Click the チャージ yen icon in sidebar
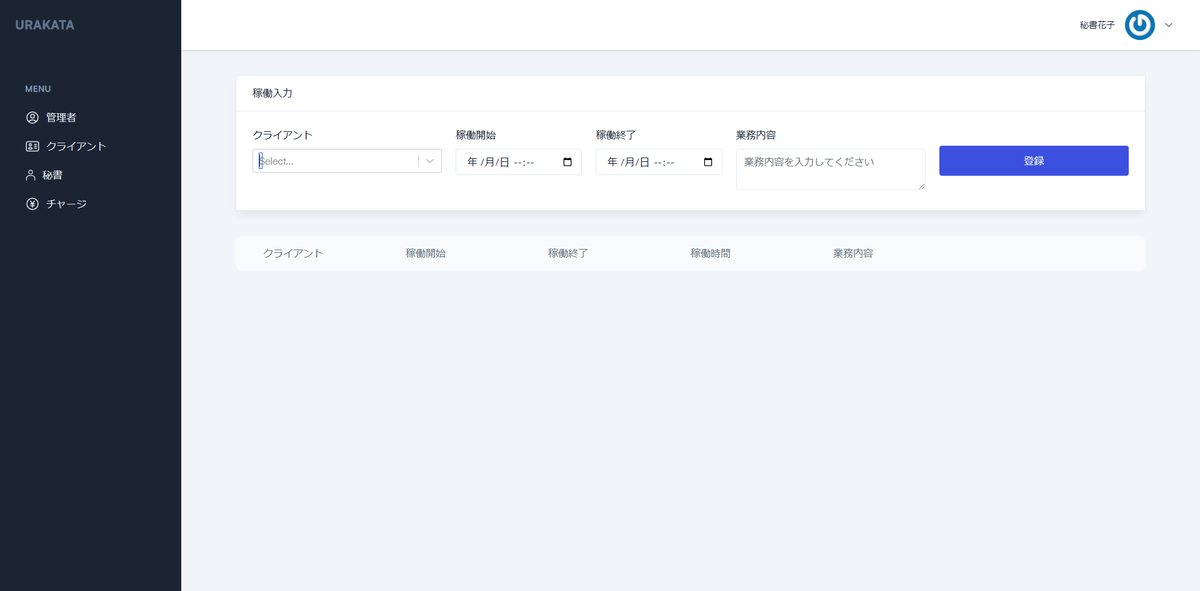1200x591 pixels. [x=32, y=204]
